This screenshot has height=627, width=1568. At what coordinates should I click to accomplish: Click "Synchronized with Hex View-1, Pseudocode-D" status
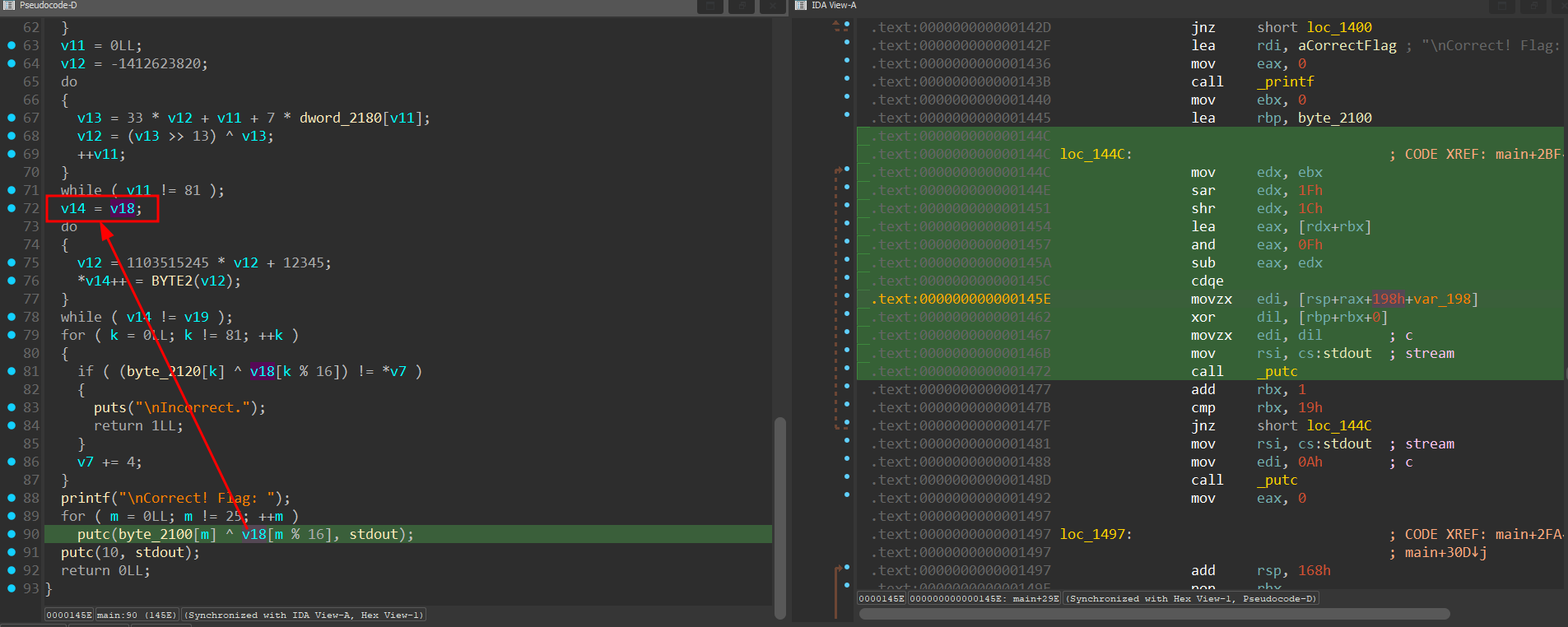tap(1191, 598)
